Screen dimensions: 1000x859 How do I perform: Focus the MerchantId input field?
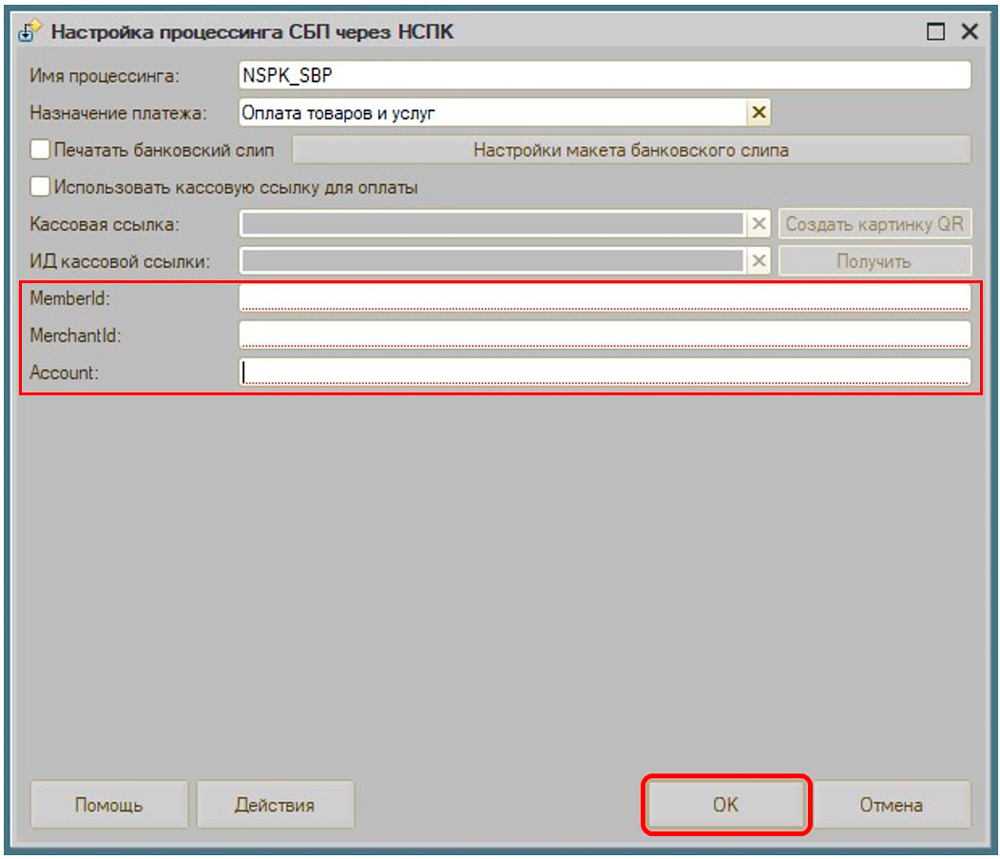tap(605, 335)
